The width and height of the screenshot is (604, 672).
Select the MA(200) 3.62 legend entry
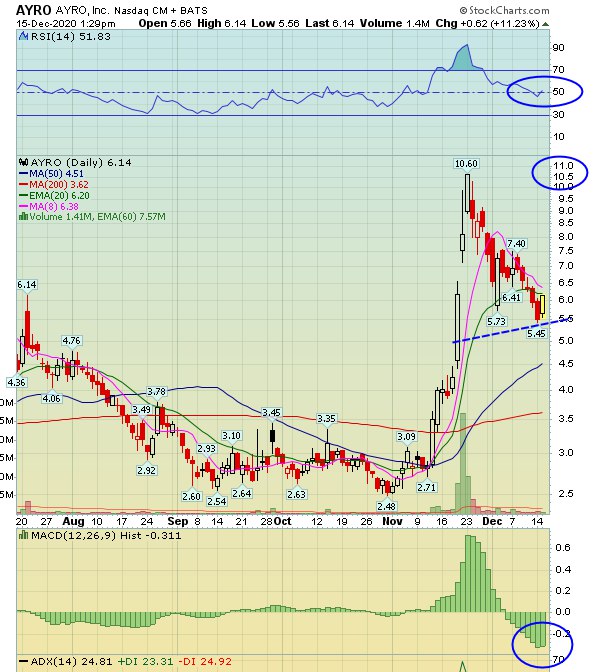coord(54,185)
